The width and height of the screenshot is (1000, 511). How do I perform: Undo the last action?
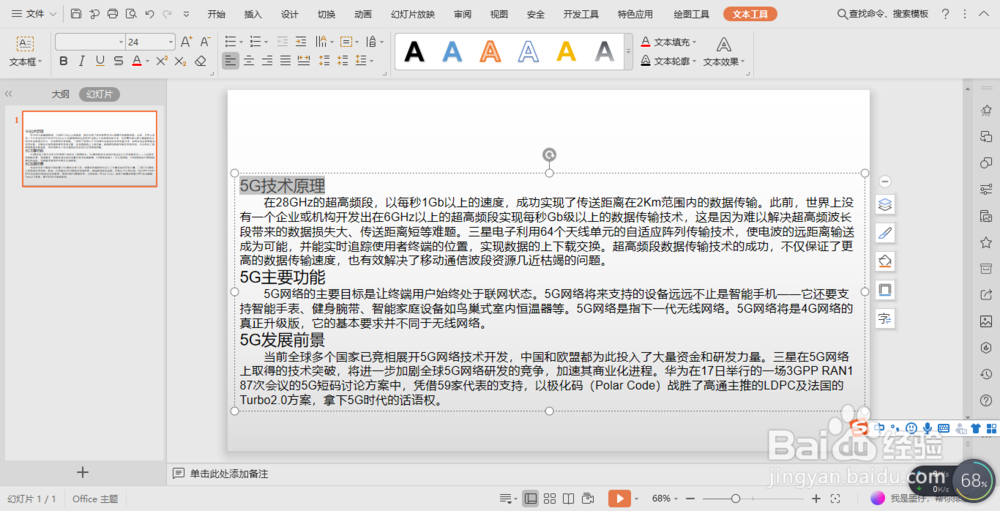point(149,14)
